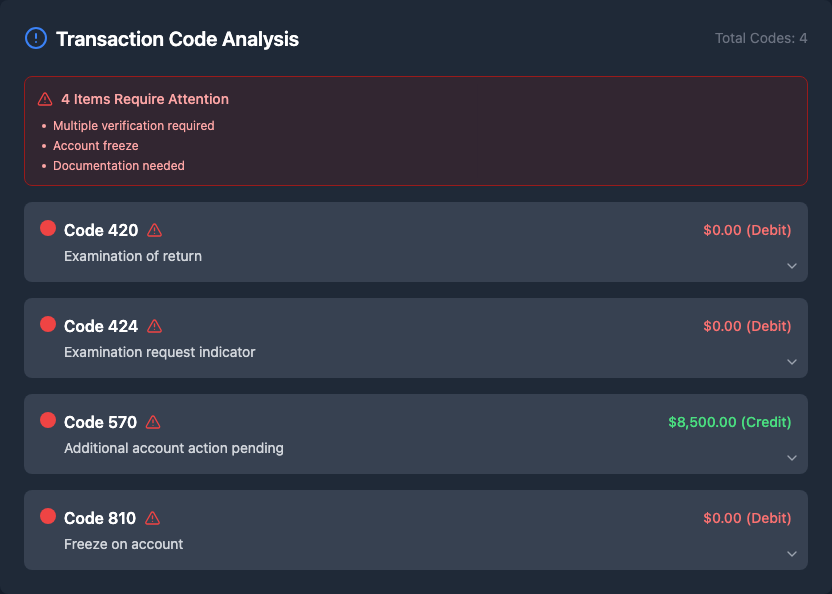This screenshot has height=594, width=832.
Task: Select the warning icon next to Code 570
Action: pyautogui.click(x=153, y=422)
